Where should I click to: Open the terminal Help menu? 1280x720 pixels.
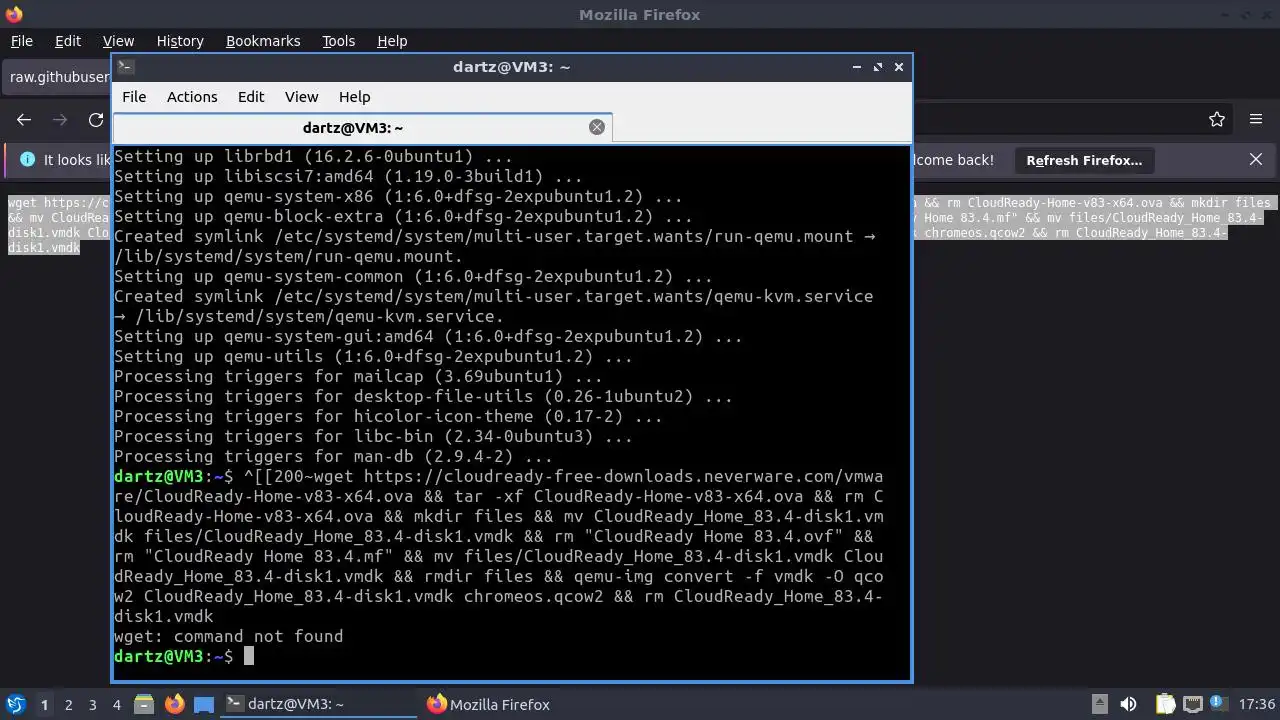pyautogui.click(x=354, y=97)
